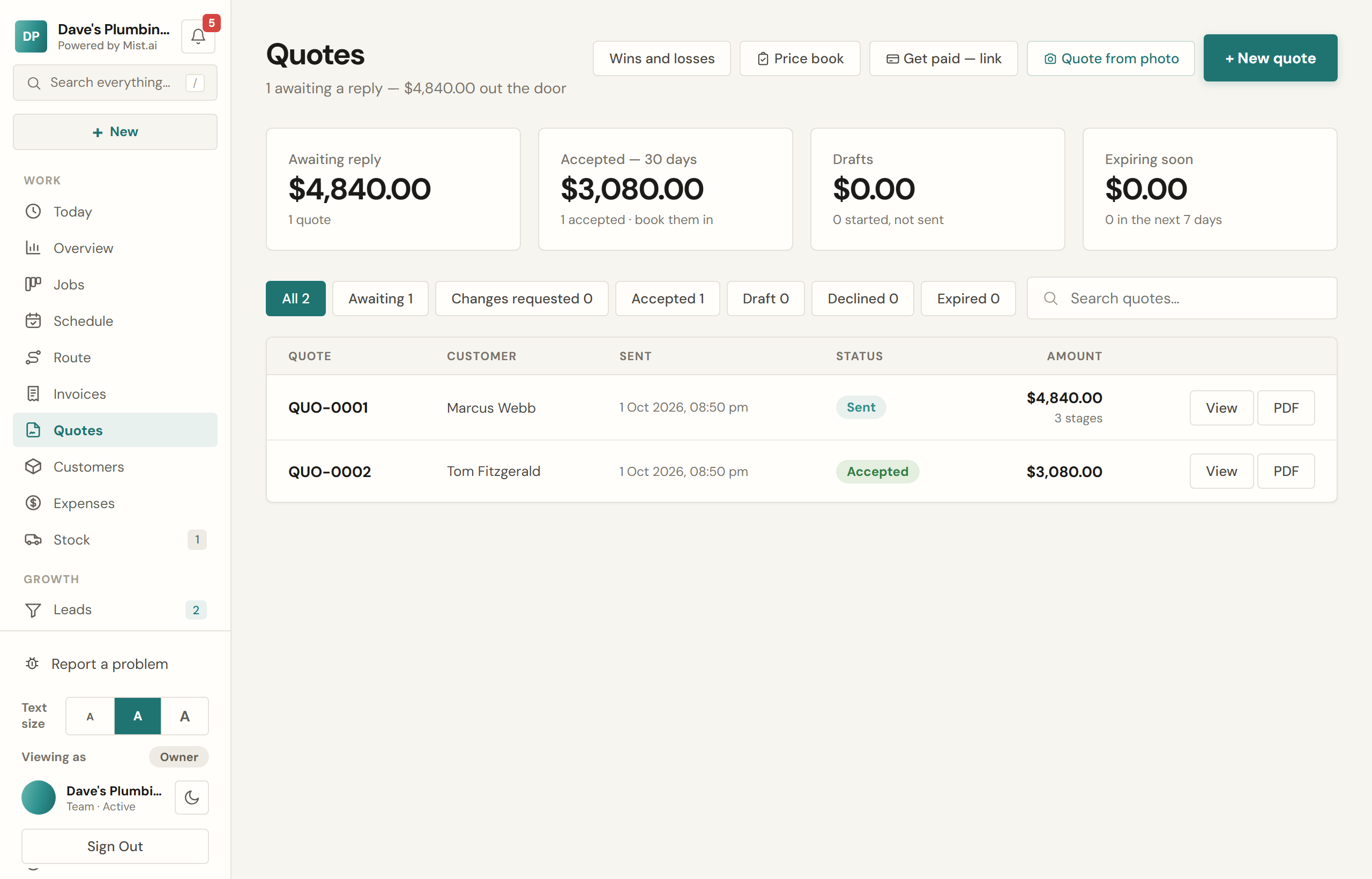The width and height of the screenshot is (1372, 879).
Task: Open Dave's Plumbing team profile avatar
Action: point(39,798)
